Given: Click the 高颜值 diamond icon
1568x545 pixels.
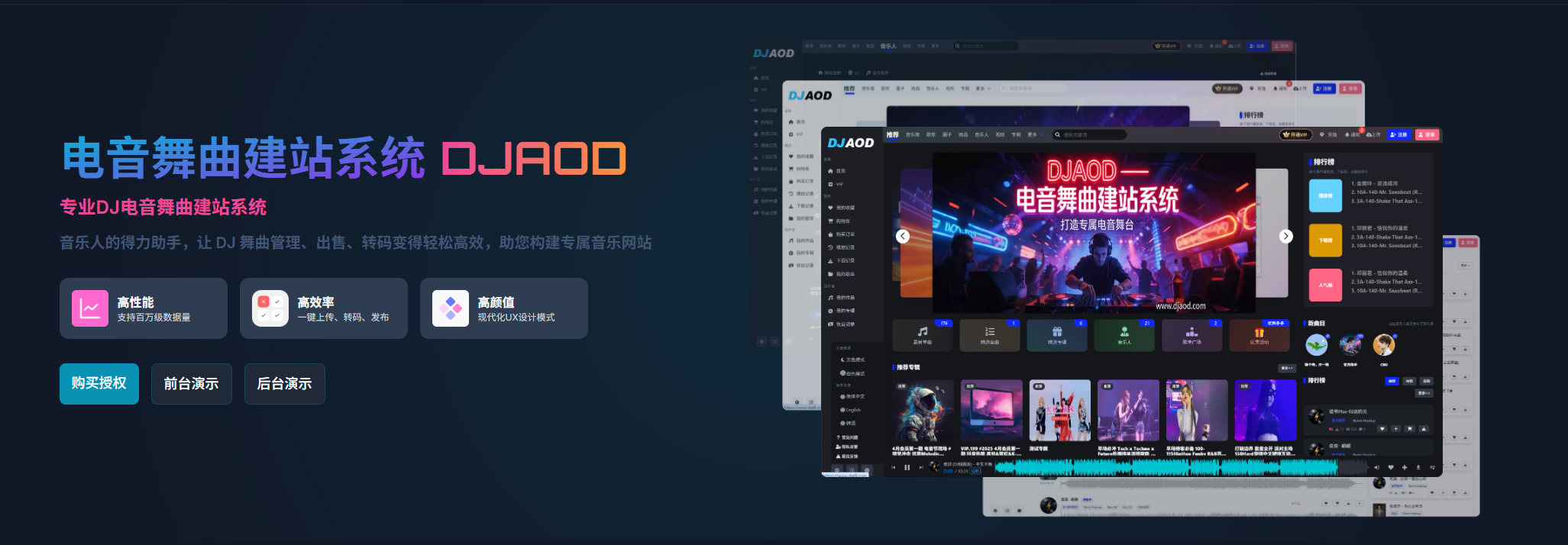Looking at the screenshot, I should click(451, 308).
